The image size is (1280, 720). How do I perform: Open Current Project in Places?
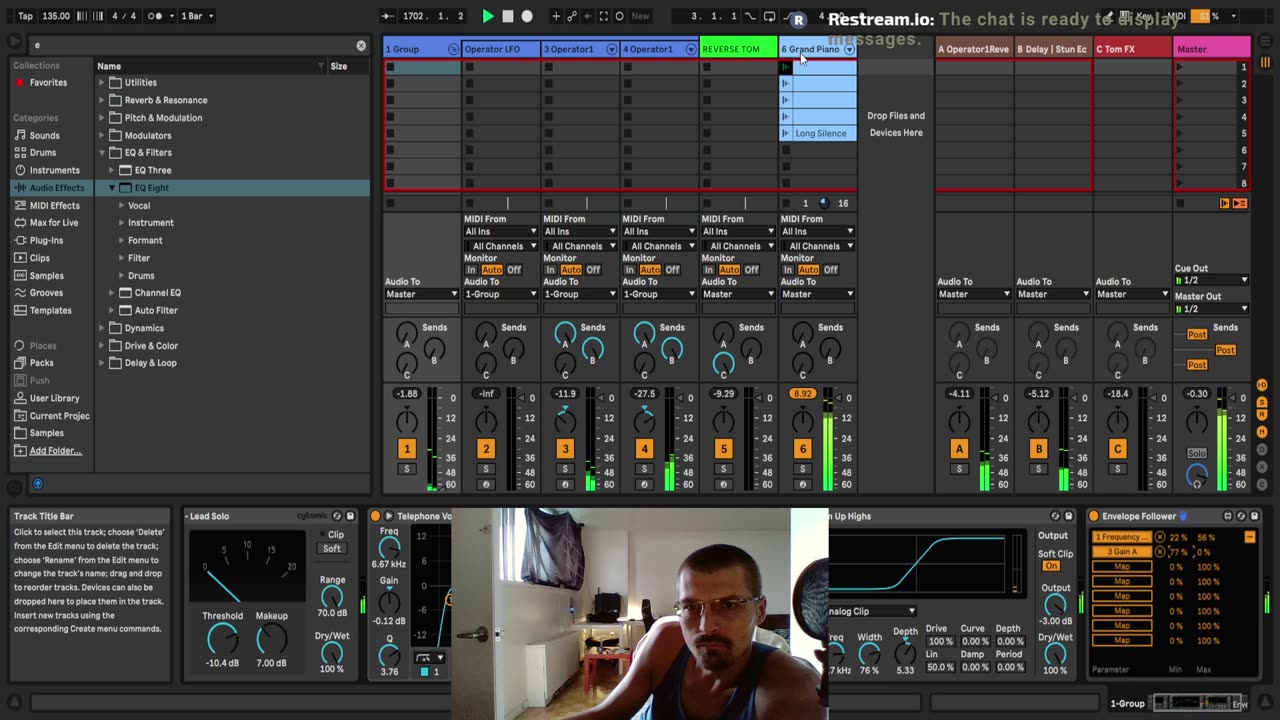pos(59,416)
